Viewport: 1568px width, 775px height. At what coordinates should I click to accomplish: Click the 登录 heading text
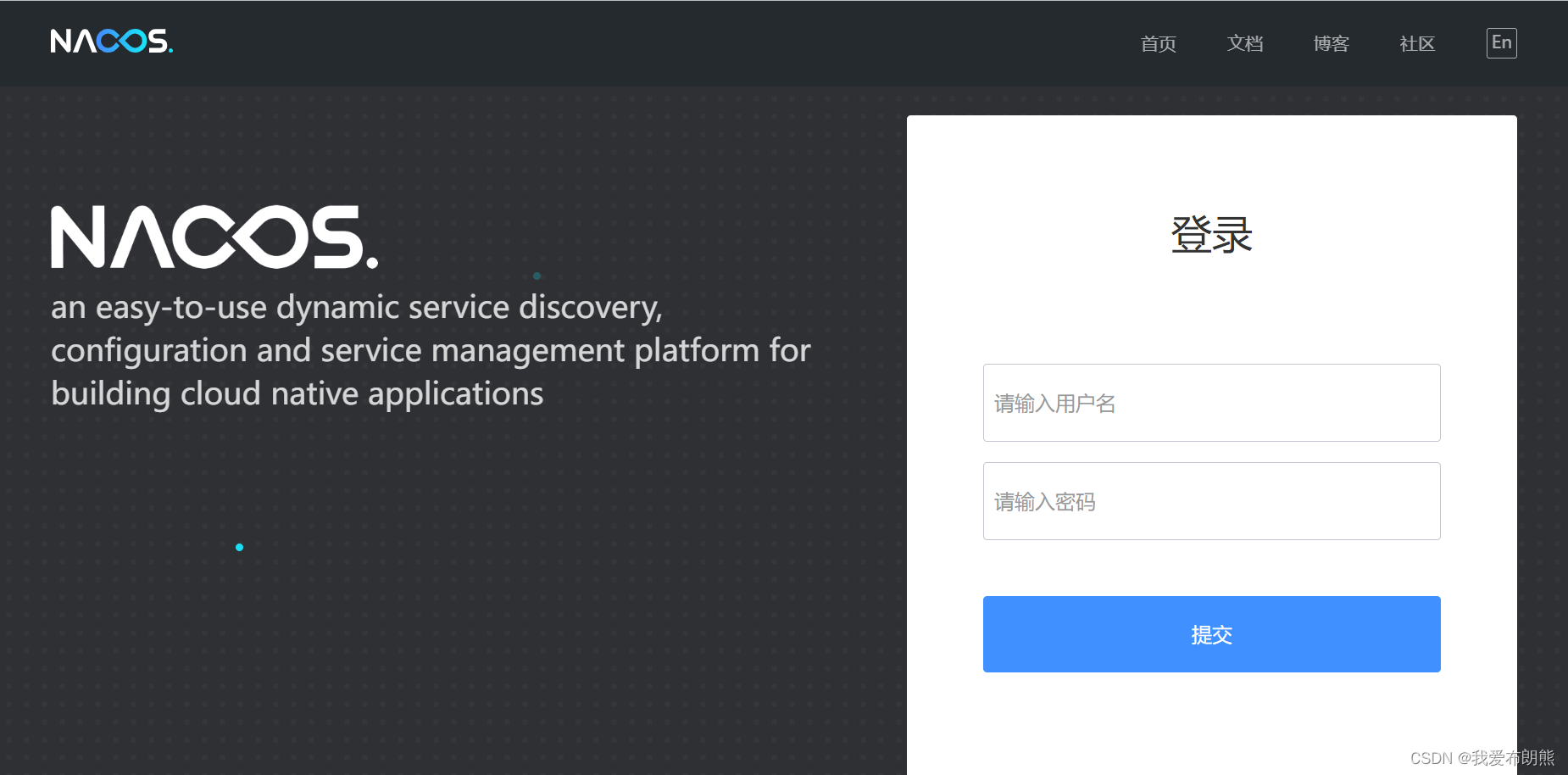(1212, 235)
